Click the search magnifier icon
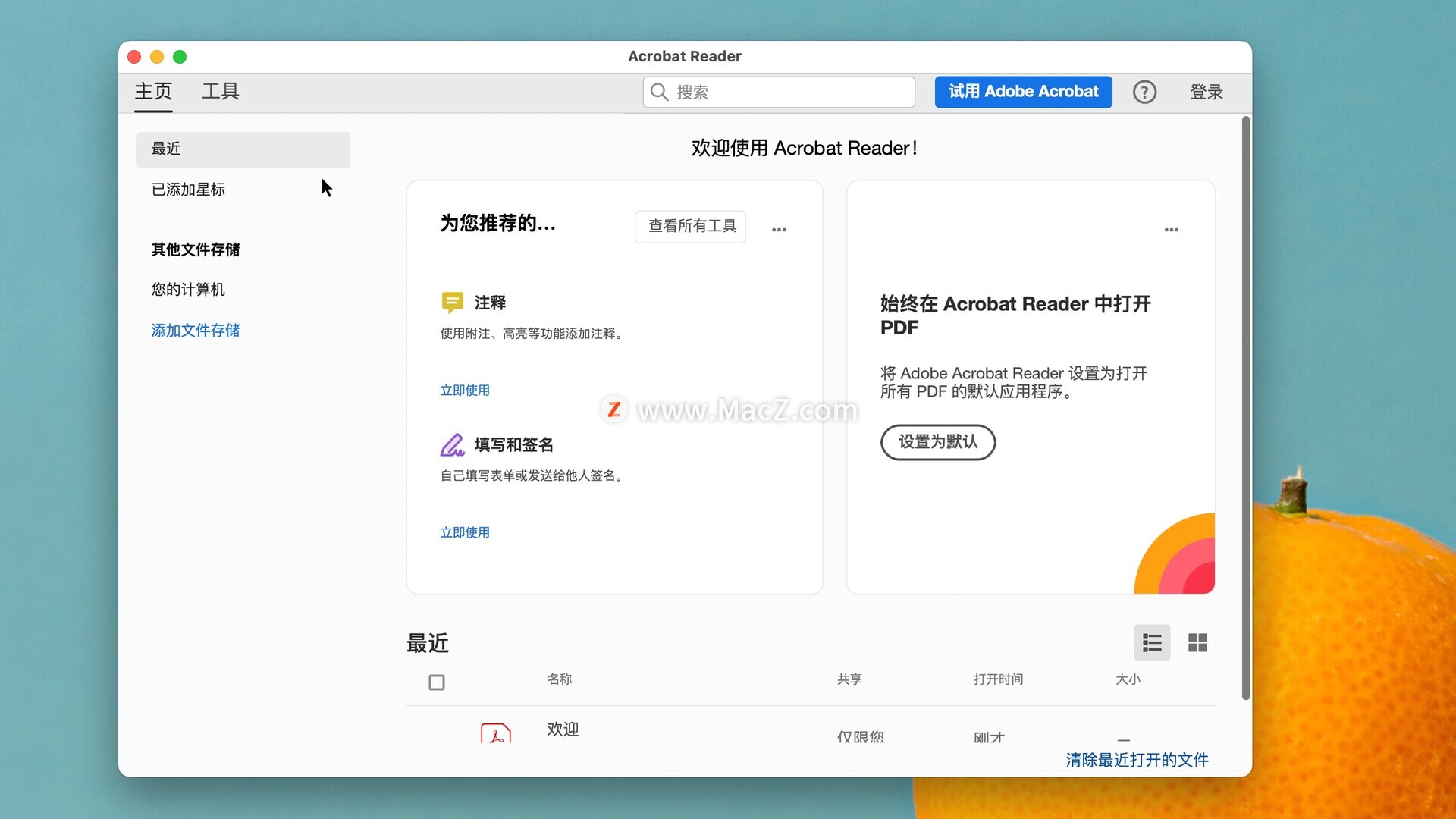 659,92
